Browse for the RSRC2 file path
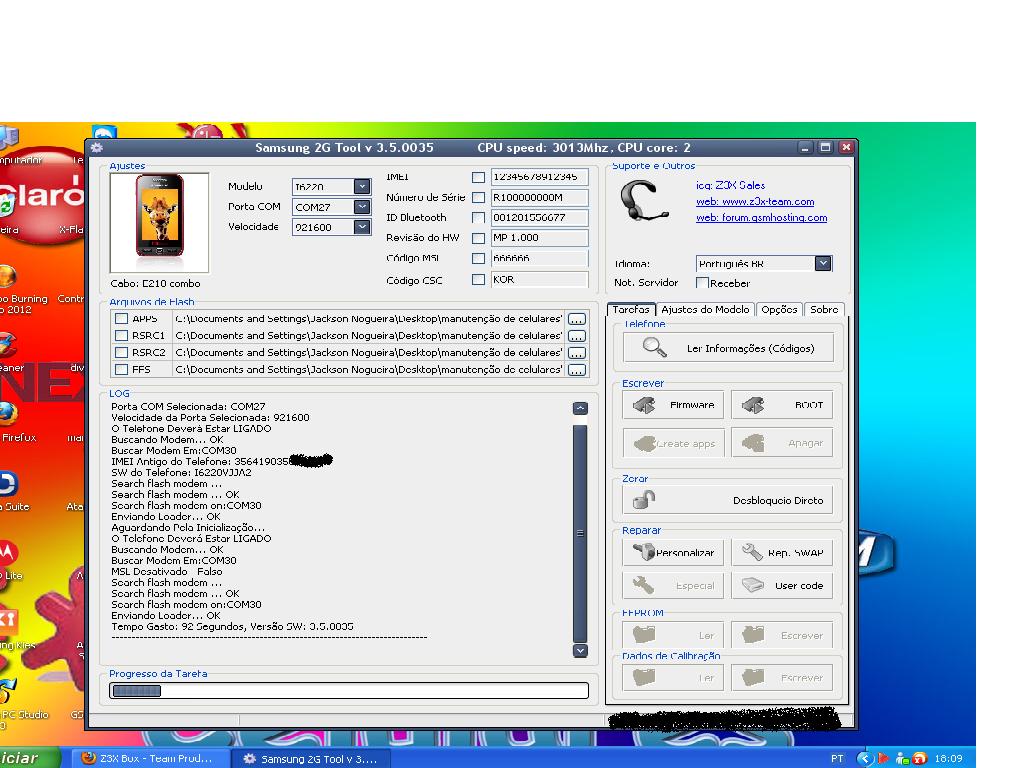 click(577, 353)
